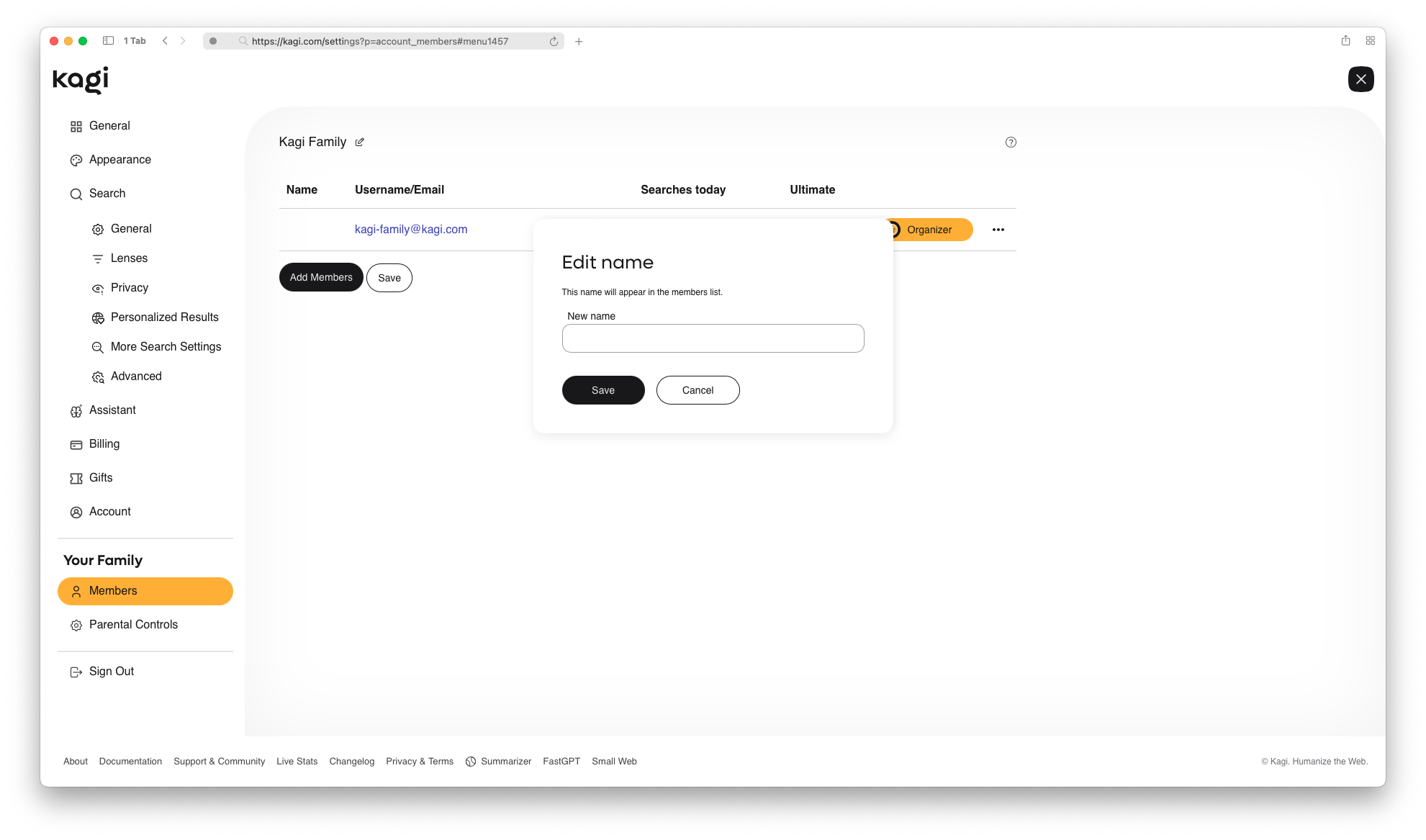The width and height of the screenshot is (1426, 840).
Task: Go to Parental Controls
Action: tap(133, 625)
